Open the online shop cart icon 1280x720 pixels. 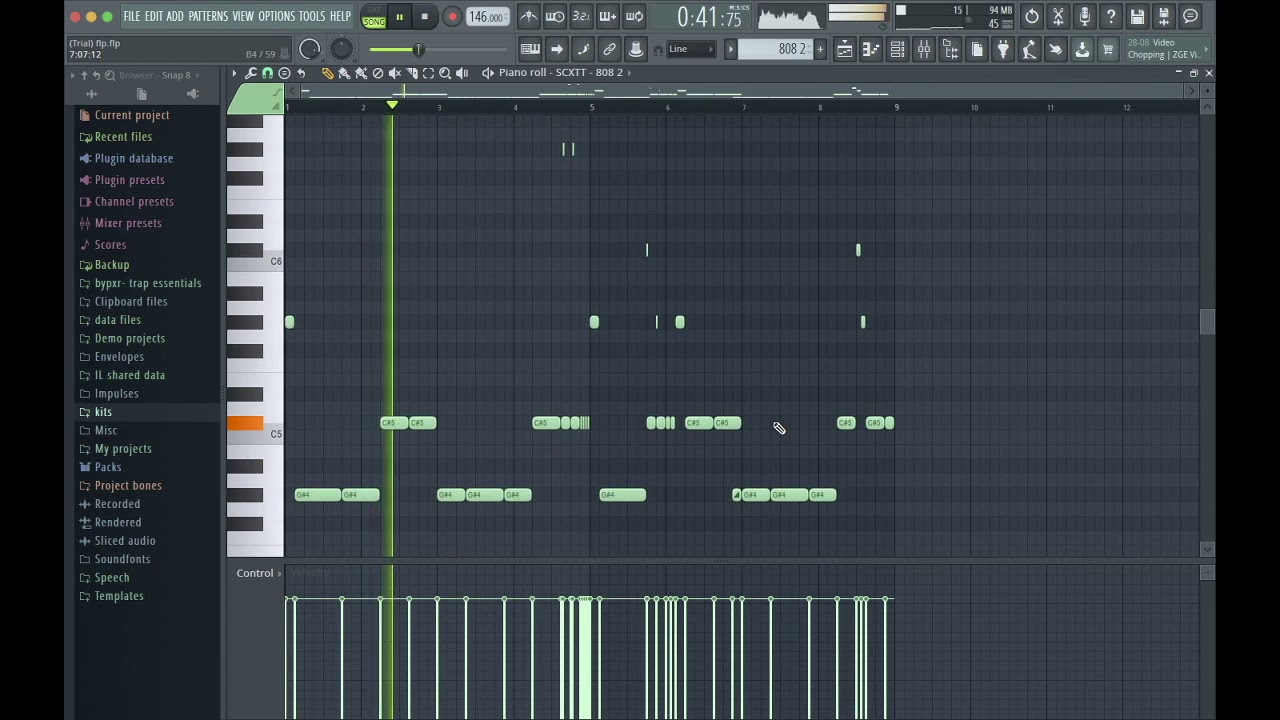[x=1108, y=50]
